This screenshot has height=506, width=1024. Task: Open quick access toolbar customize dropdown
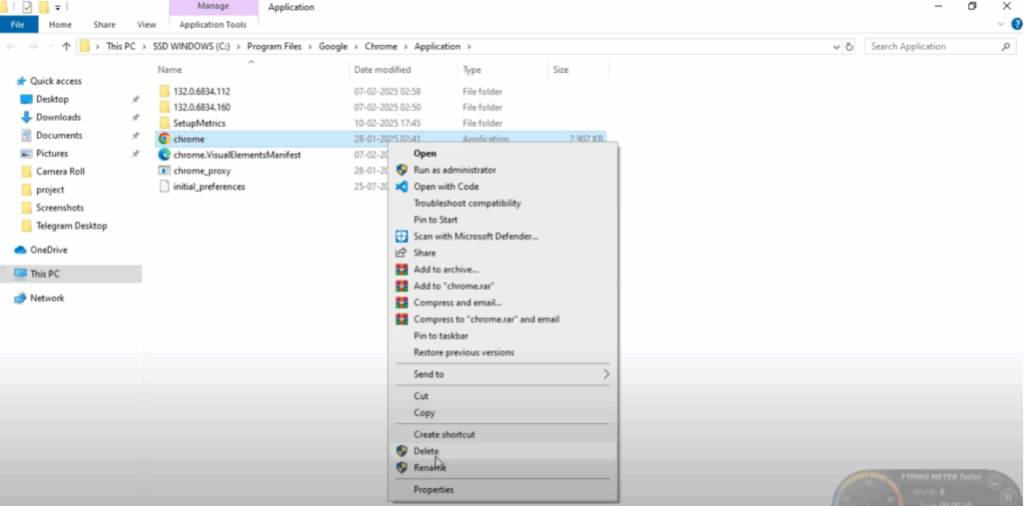pyautogui.click(x=57, y=8)
